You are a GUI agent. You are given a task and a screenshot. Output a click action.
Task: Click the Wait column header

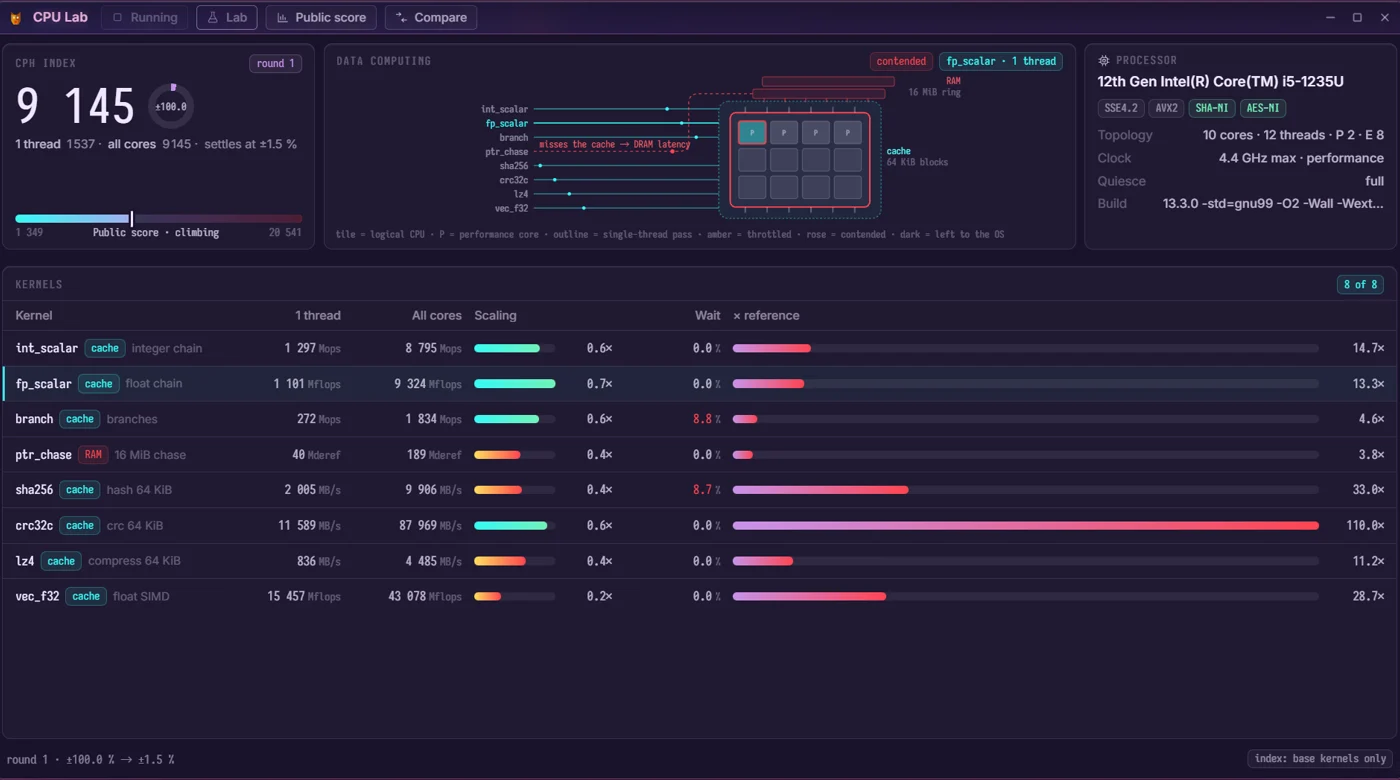[708, 315]
